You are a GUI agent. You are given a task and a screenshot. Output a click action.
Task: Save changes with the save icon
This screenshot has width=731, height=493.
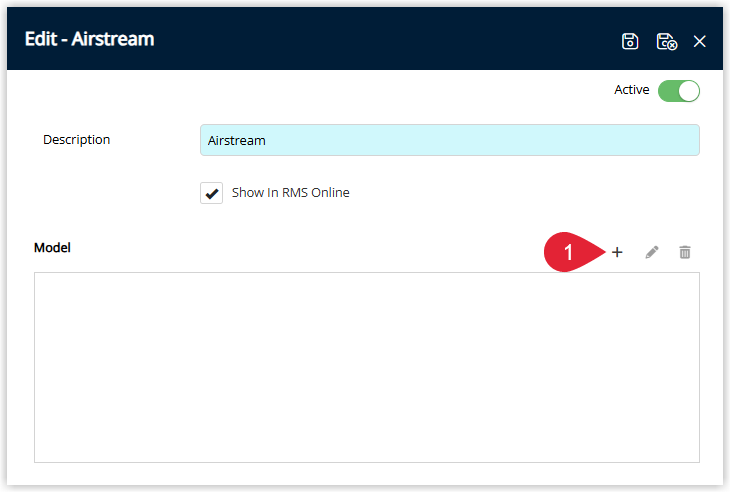629,41
